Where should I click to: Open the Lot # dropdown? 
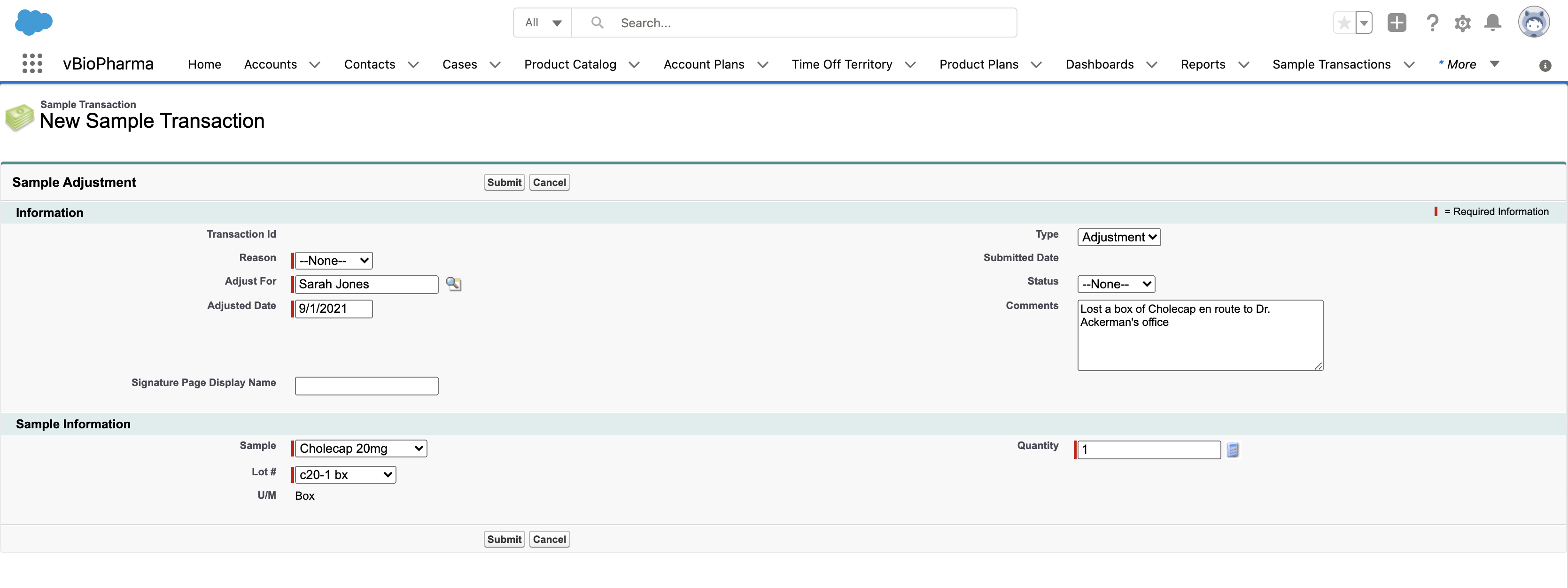coord(345,475)
